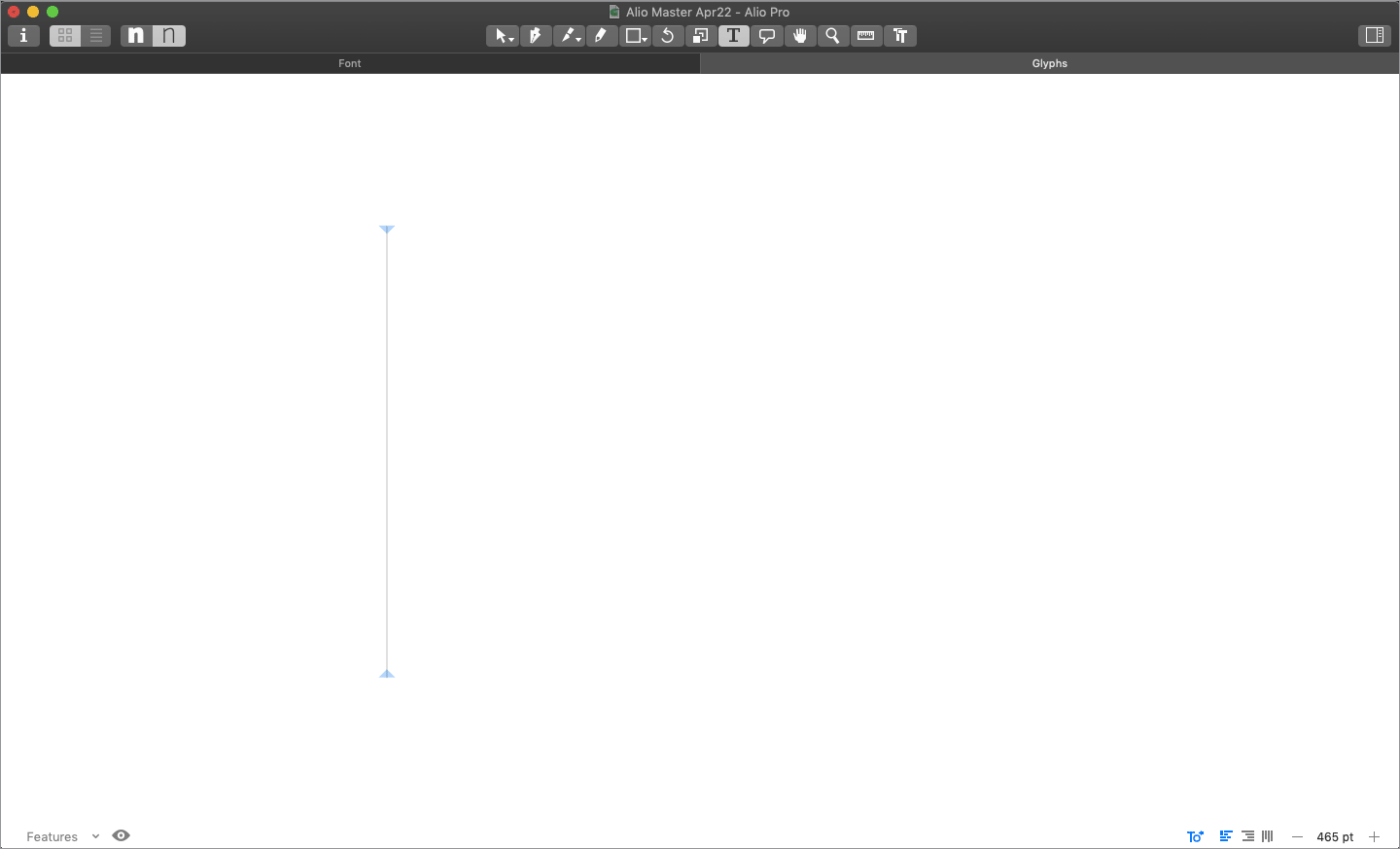The height and width of the screenshot is (849, 1400).
Task: Increase point size with plus button
Action: pos(1374,836)
